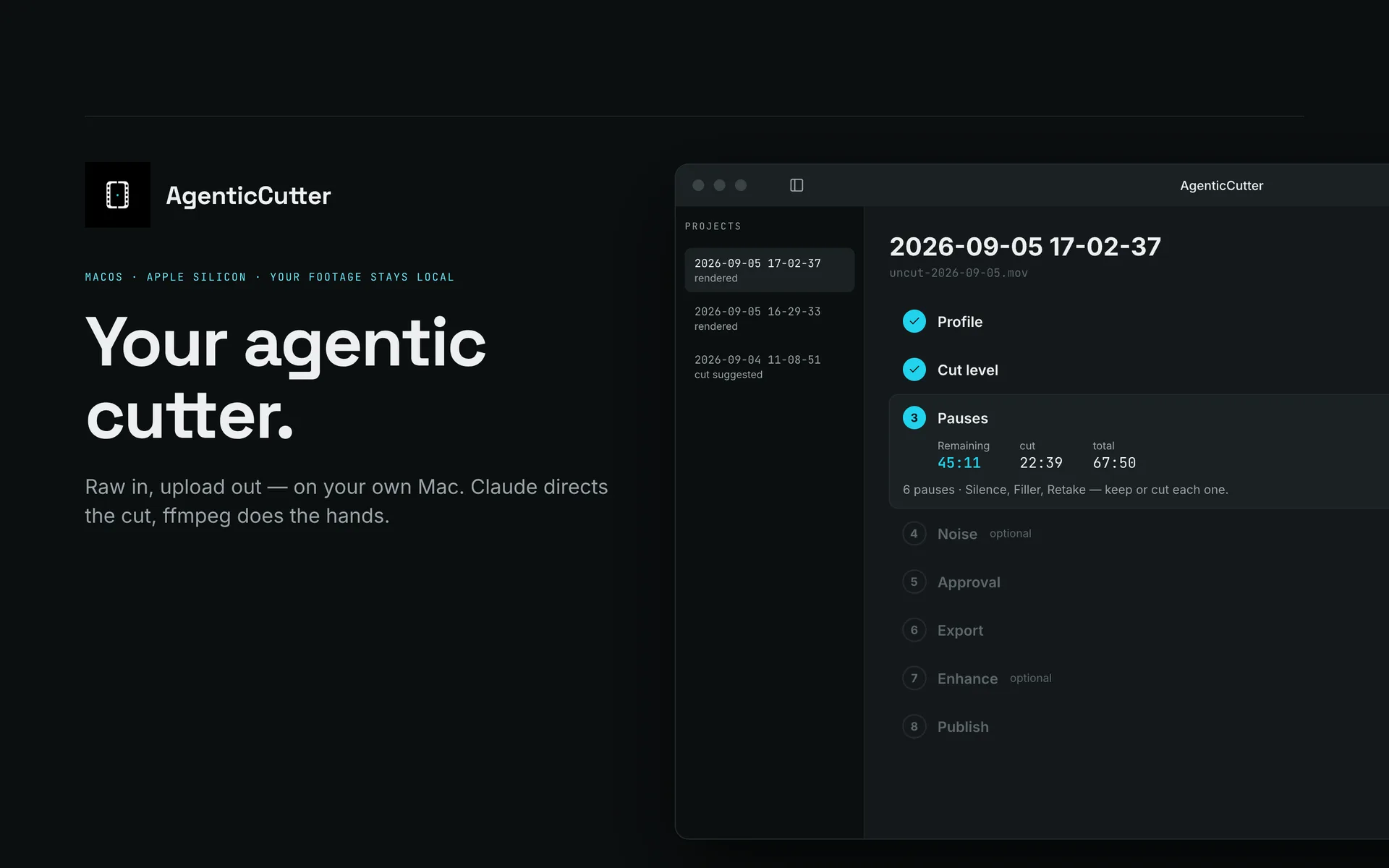
Task: Click the AgenticCutter brand name link
Action: point(248,195)
